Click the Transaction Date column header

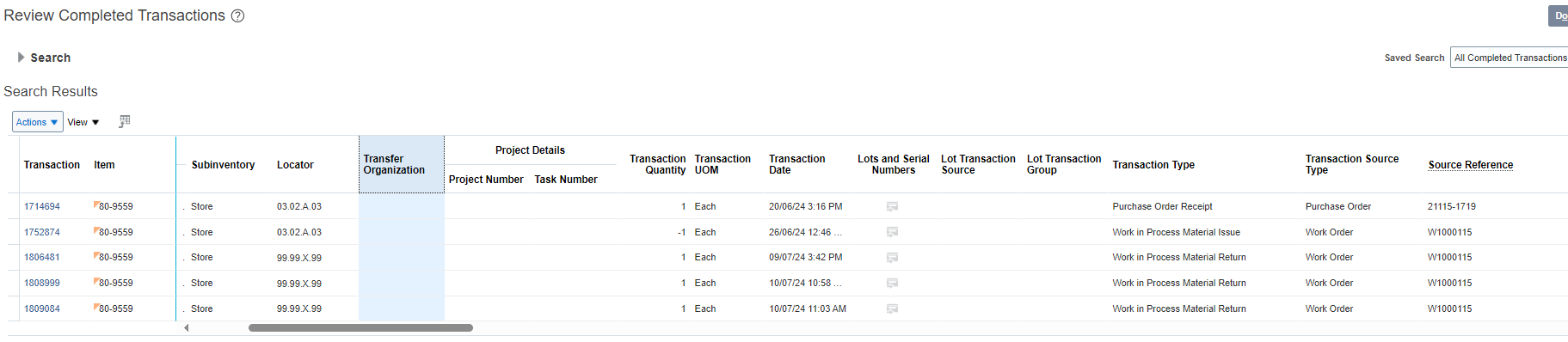point(797,164)
